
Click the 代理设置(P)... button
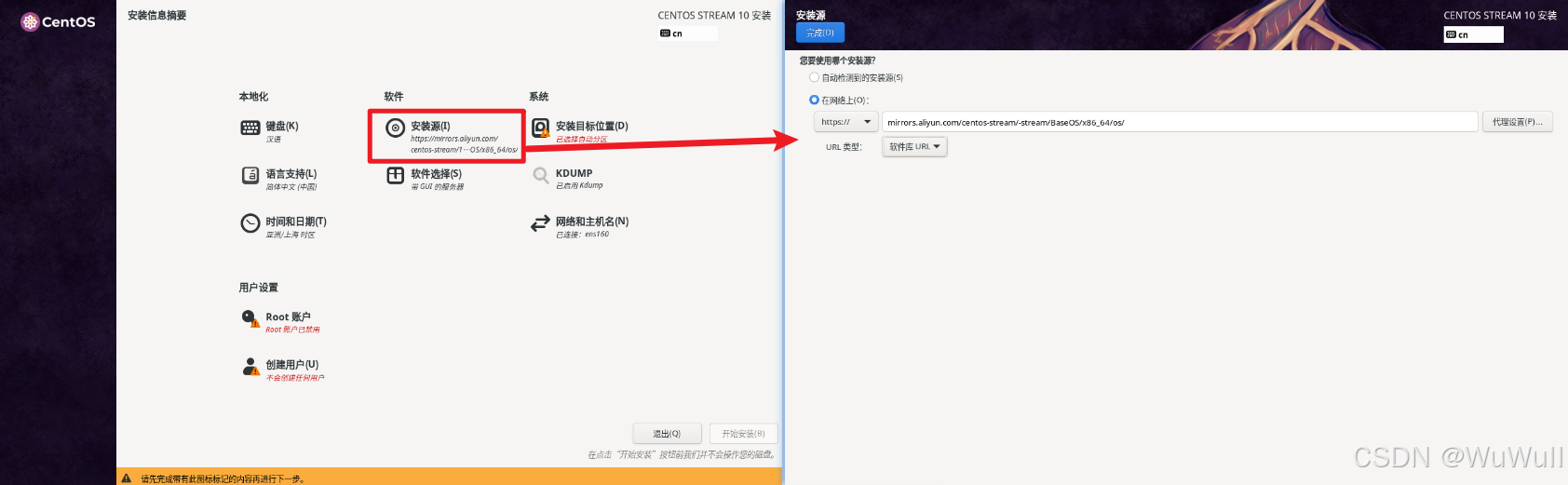(x=1517, y=122)
